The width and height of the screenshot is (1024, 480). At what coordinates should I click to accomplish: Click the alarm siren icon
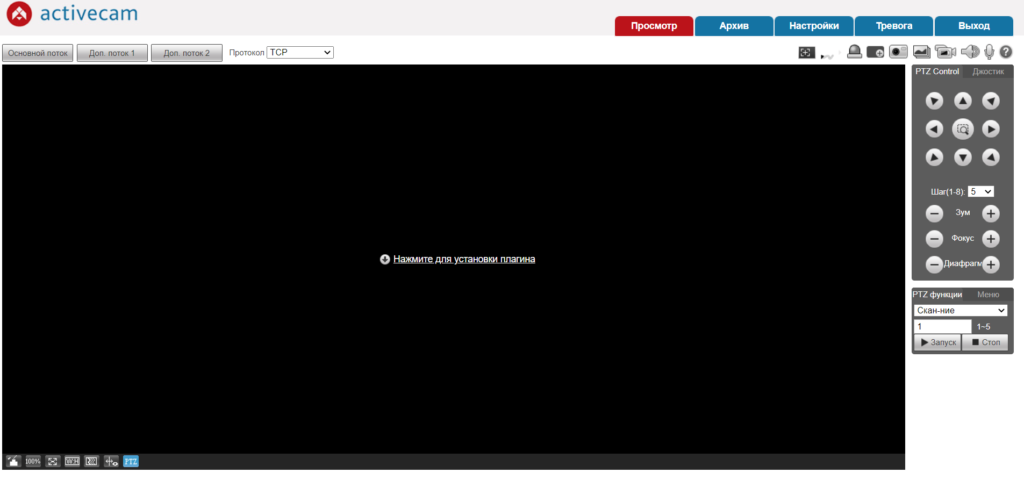854,52
